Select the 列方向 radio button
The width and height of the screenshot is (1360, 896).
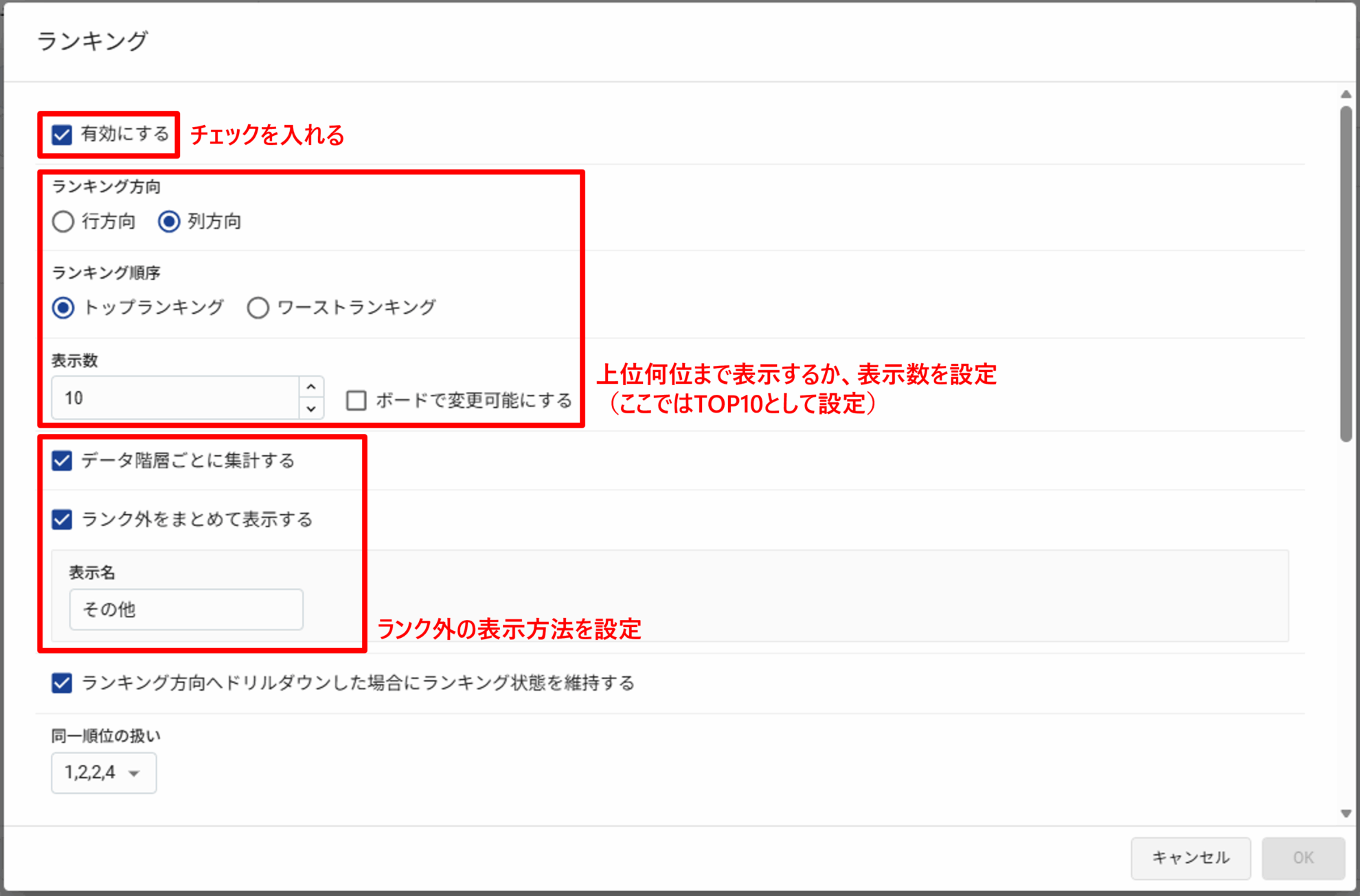coord(169,222)
